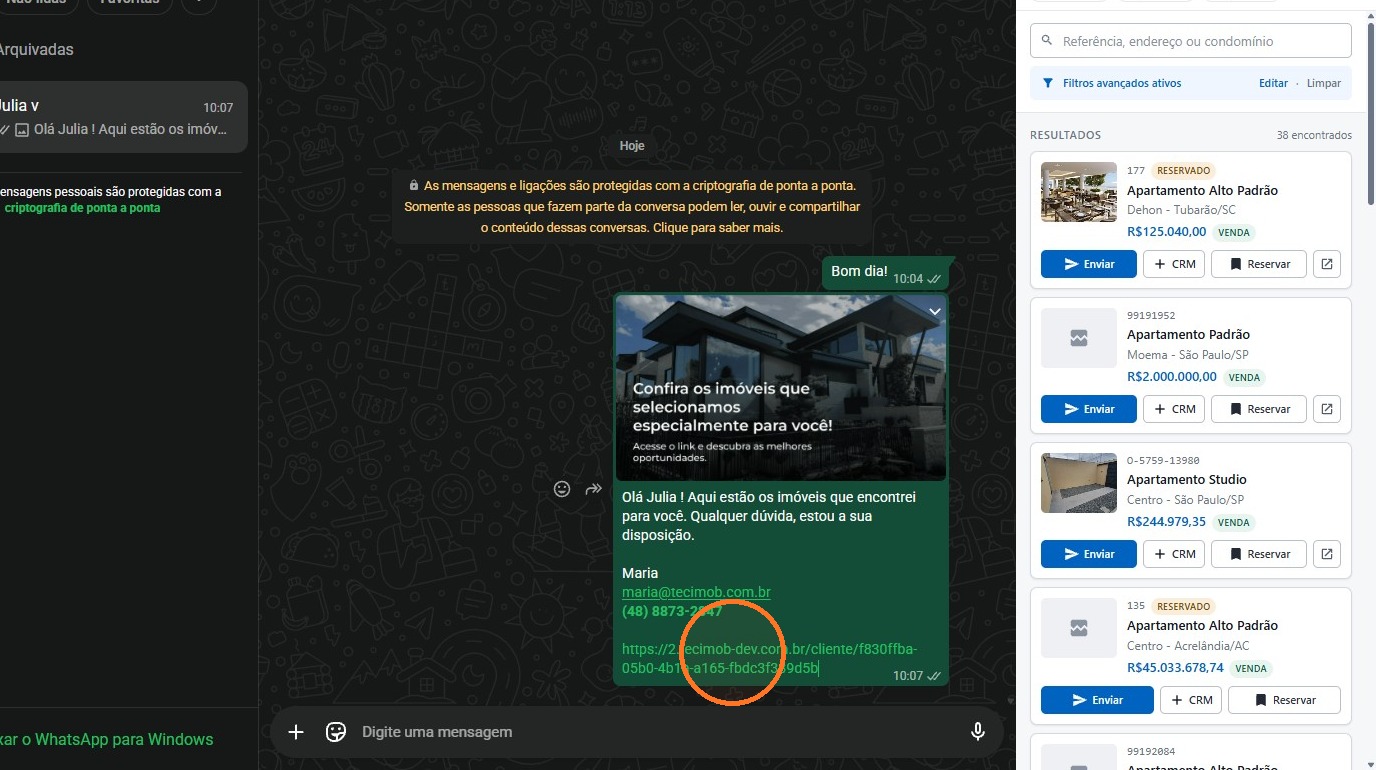
Task: Open the property banner image in the chat
Action: (780, 388)
